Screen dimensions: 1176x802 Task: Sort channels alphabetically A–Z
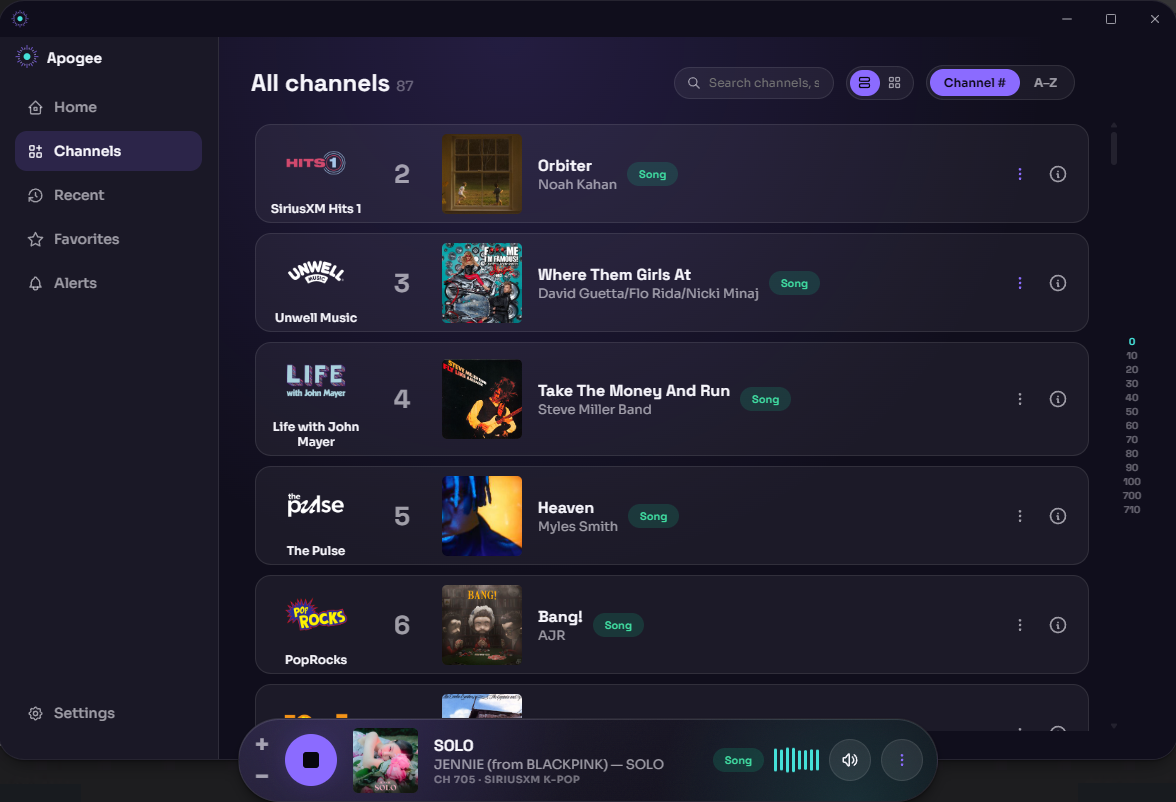1046,83
